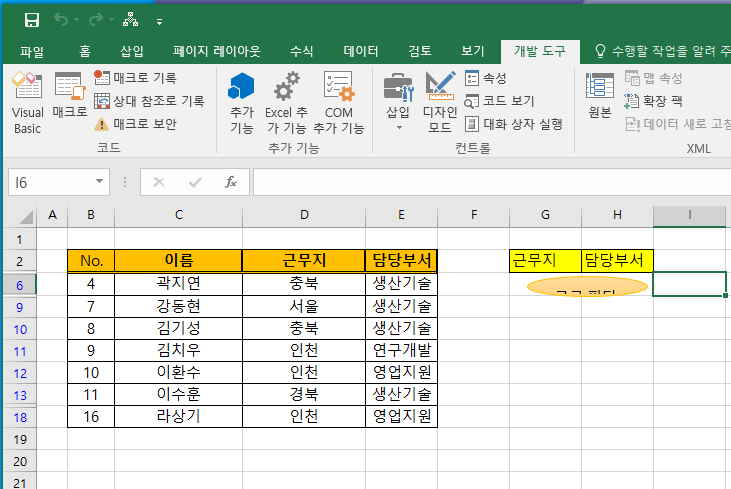Click the yellow 근무지 cell in column G
This screenshot has height=489, width=731.
(545, 261)
